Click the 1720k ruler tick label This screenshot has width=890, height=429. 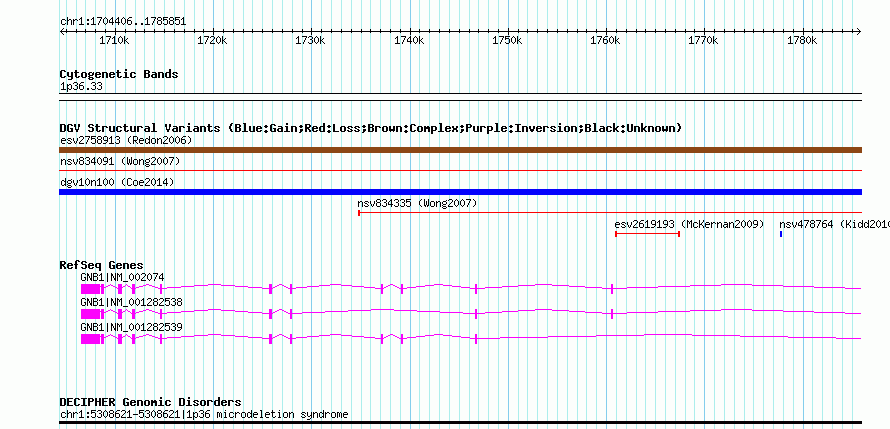(212, 41)
